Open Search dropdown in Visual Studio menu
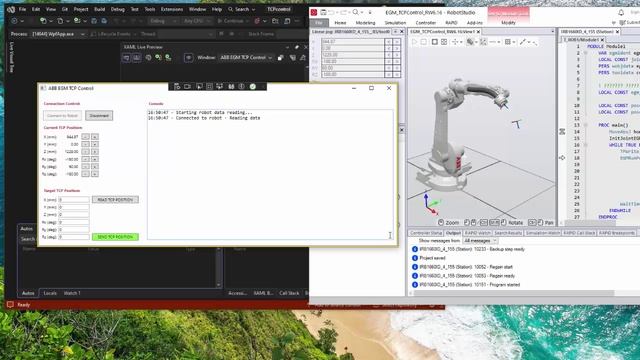The height and width of the screenshot is (360, 640). click(242, 9)
